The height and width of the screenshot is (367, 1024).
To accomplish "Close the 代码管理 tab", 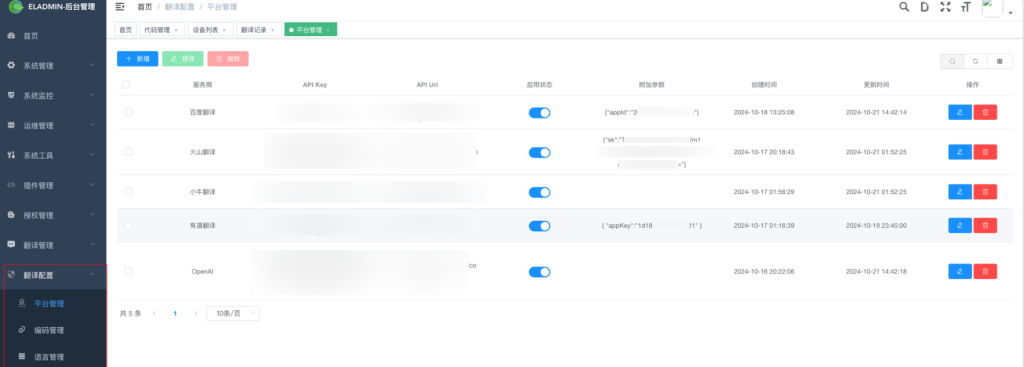I will coord(176,30).
